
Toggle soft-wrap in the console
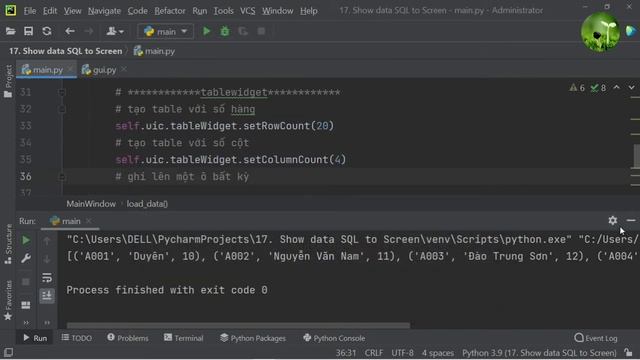47,278
